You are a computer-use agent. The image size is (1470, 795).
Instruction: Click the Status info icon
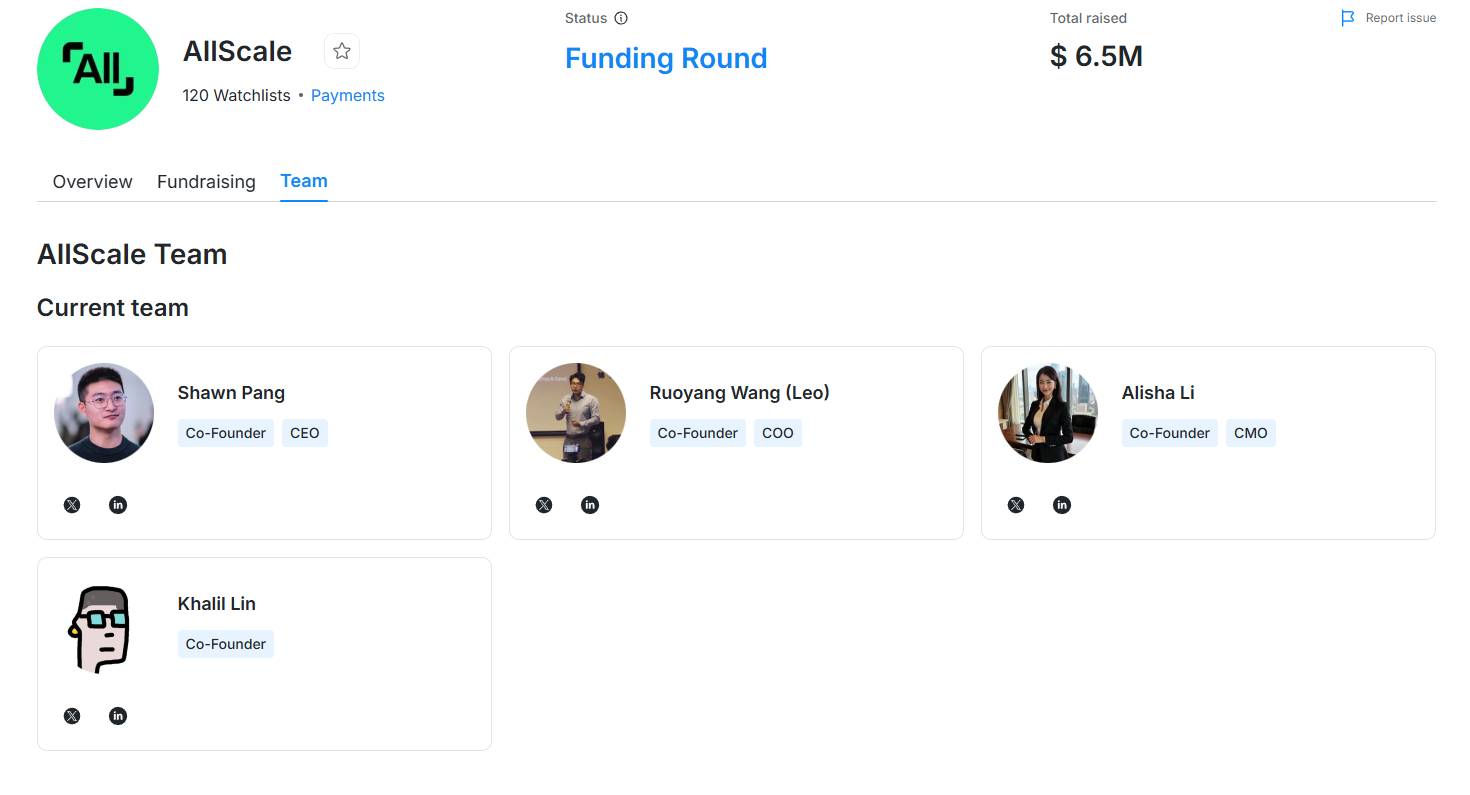[x=621, y=18]
